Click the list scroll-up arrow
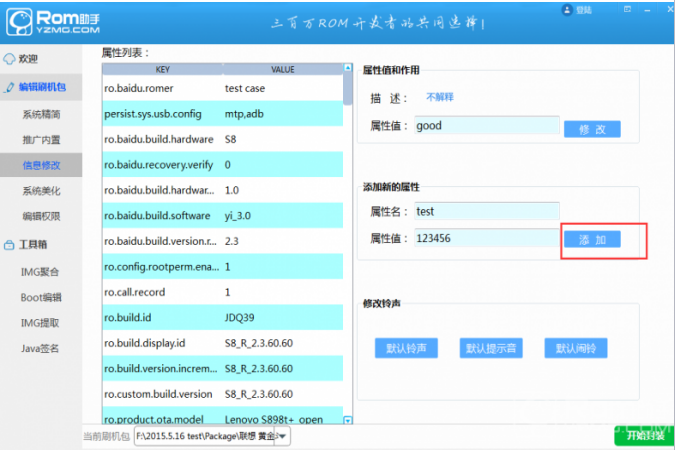 tap(348, 68)
